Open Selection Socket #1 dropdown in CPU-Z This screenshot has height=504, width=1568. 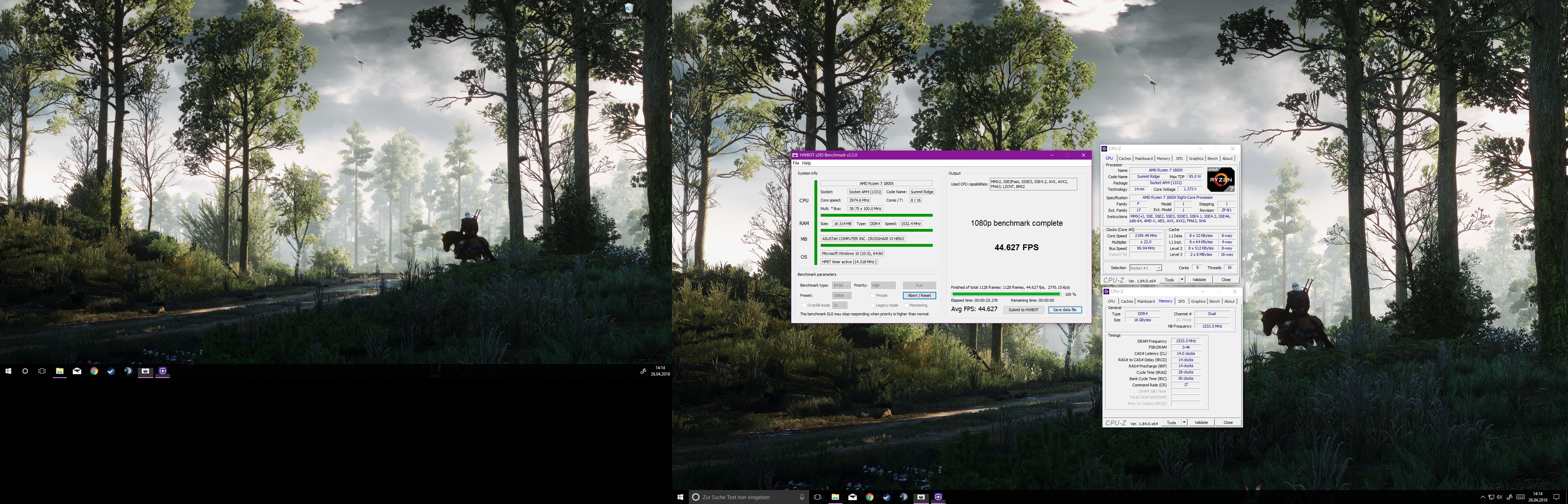click(x=1145, y=268)
